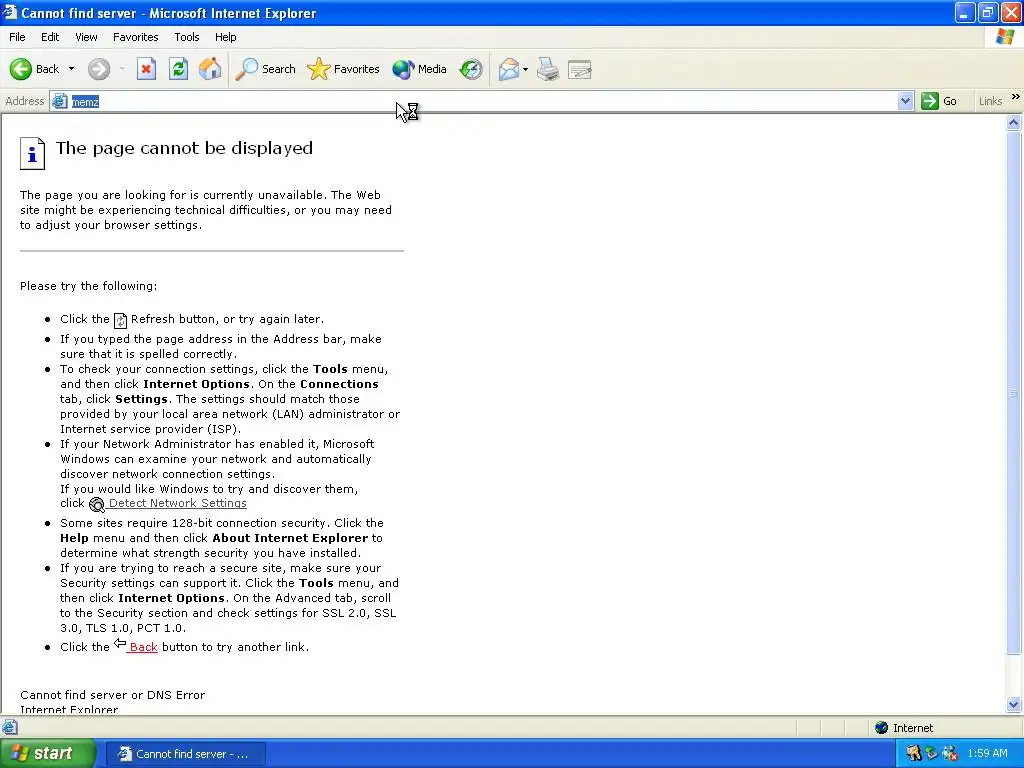Restore down the Internet Explorer window
The height and width of the screenshot is (768, 1024).
[x=987, y=12]
